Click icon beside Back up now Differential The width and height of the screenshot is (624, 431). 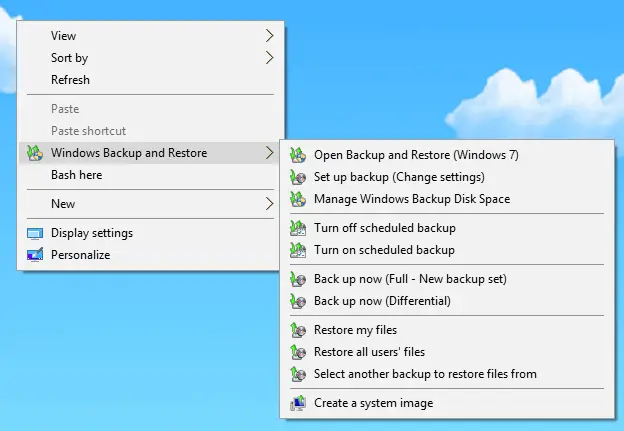pyautogui.click(x=298, y=301)
